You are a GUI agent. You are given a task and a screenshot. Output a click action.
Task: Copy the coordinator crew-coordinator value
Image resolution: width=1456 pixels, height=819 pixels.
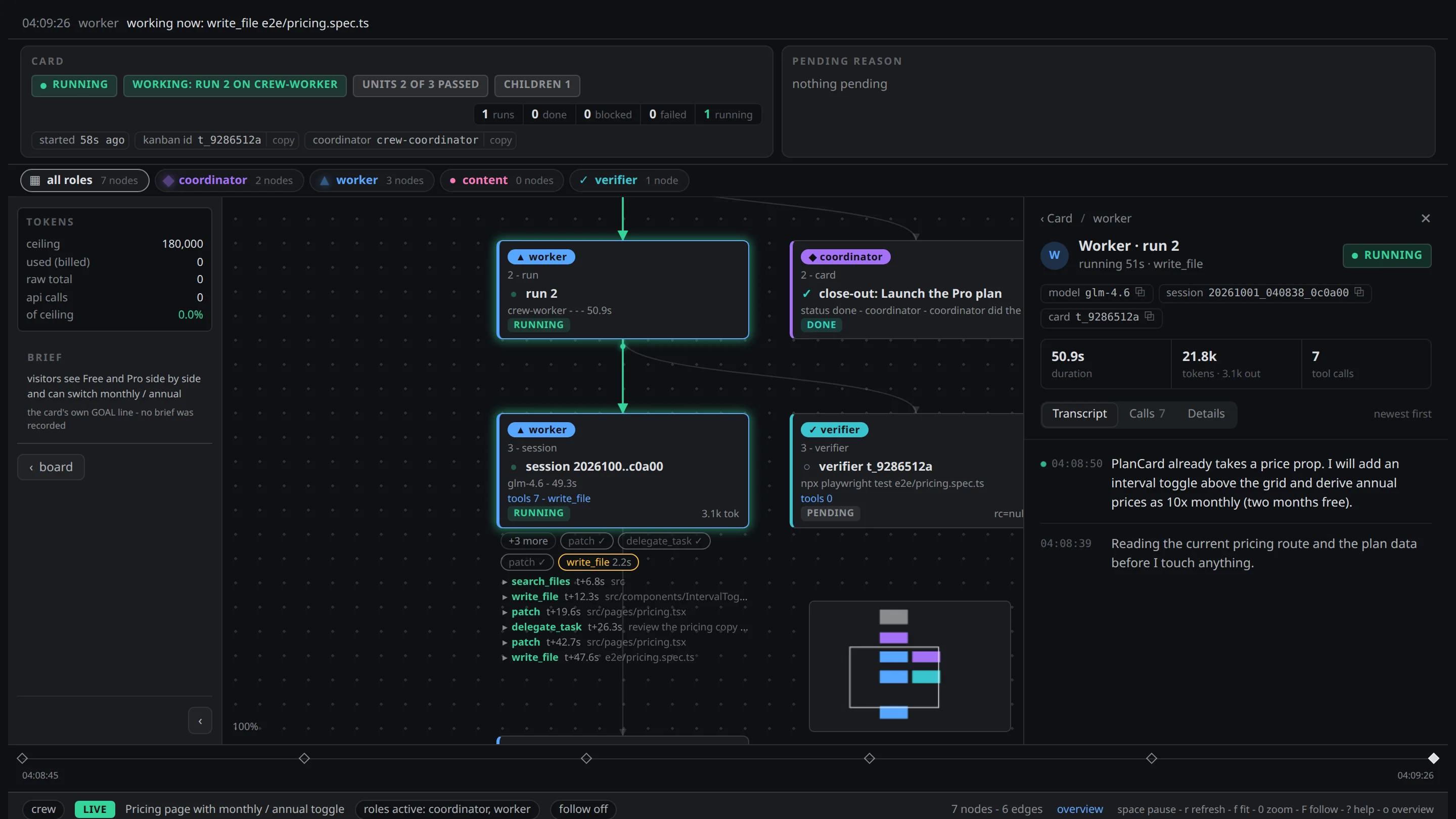(x=500, y=140)
